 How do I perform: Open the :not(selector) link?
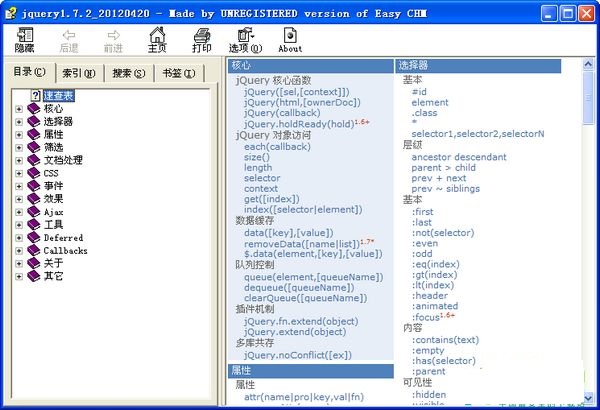pyautogui.click(x=443, y=233)
